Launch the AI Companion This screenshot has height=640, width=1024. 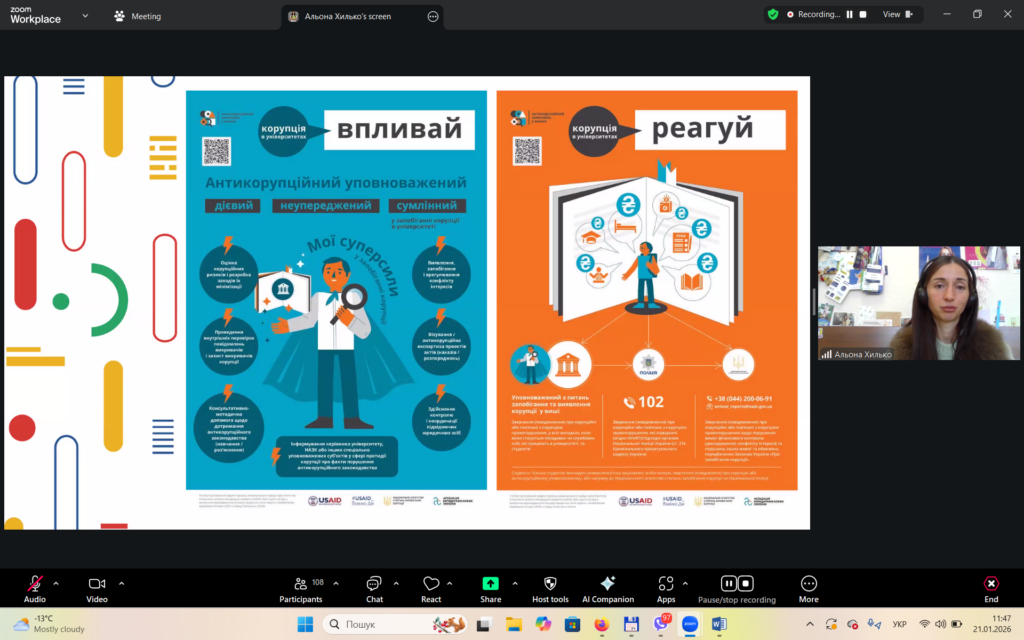click(x=608, y=584)
